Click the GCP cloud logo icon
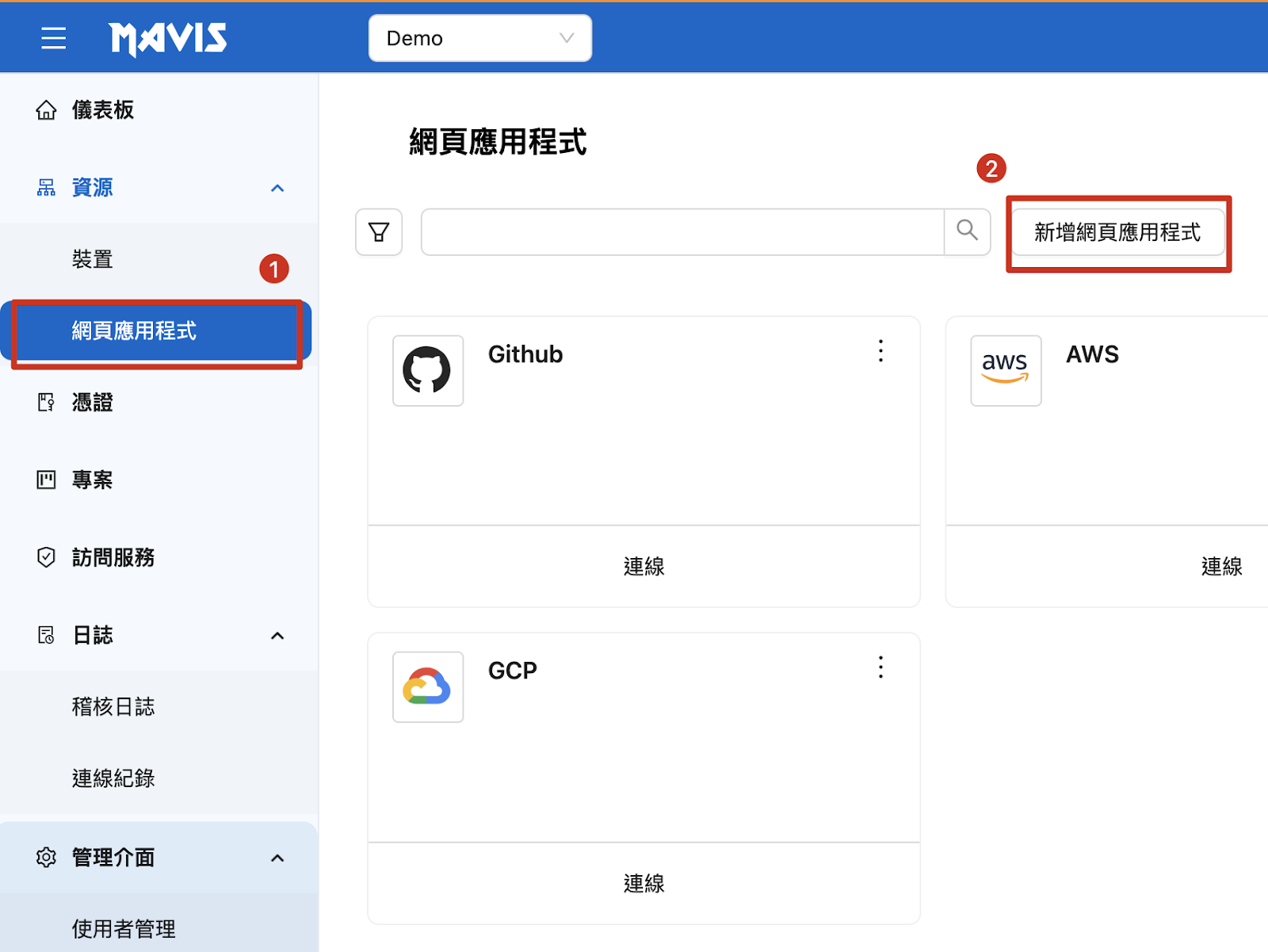 (428, 687)
